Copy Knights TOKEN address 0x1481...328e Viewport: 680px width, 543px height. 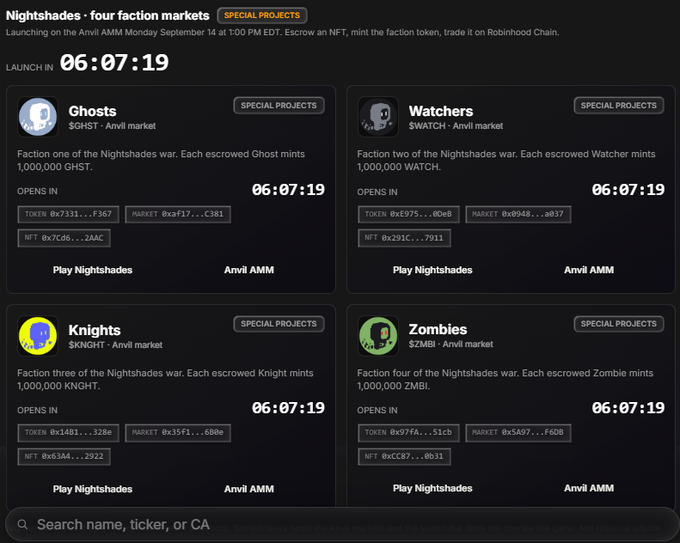click(69, 433)
